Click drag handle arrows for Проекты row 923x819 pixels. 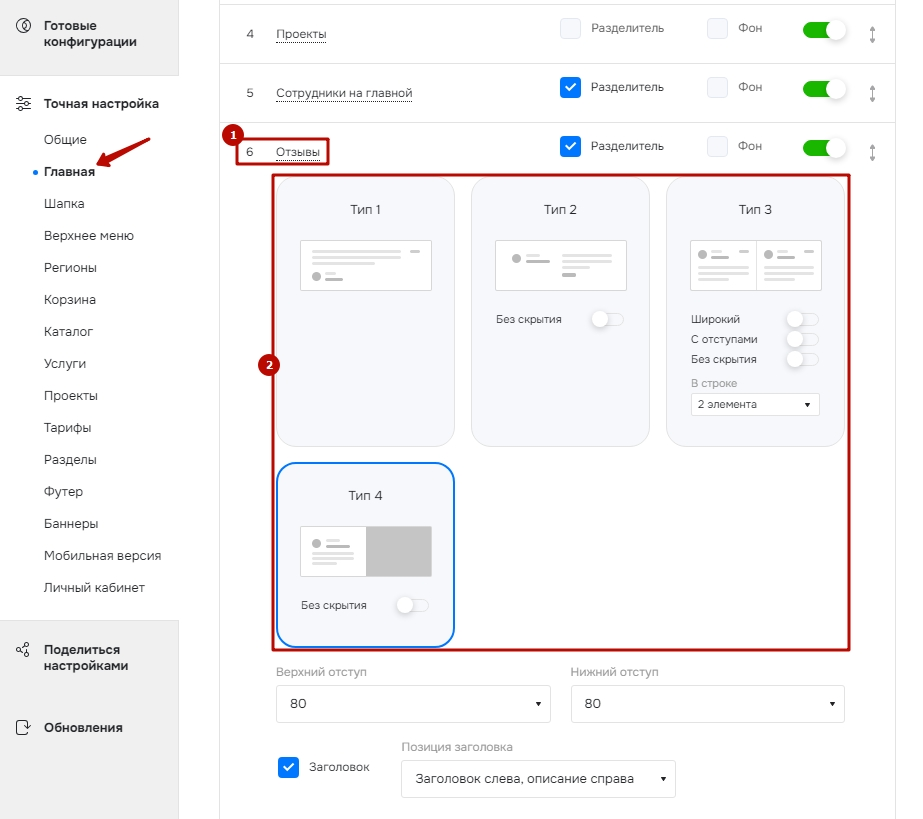point(872,34)
